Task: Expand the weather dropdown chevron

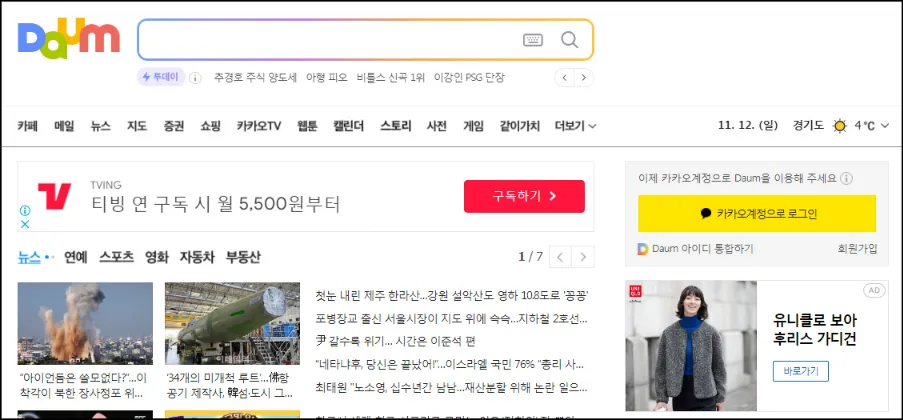Action: (885, 126)
